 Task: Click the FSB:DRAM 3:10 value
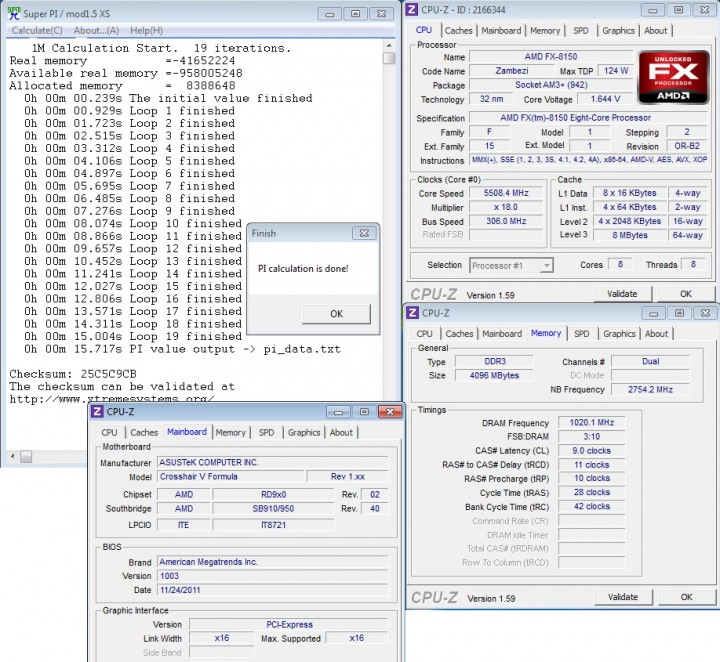591,437
